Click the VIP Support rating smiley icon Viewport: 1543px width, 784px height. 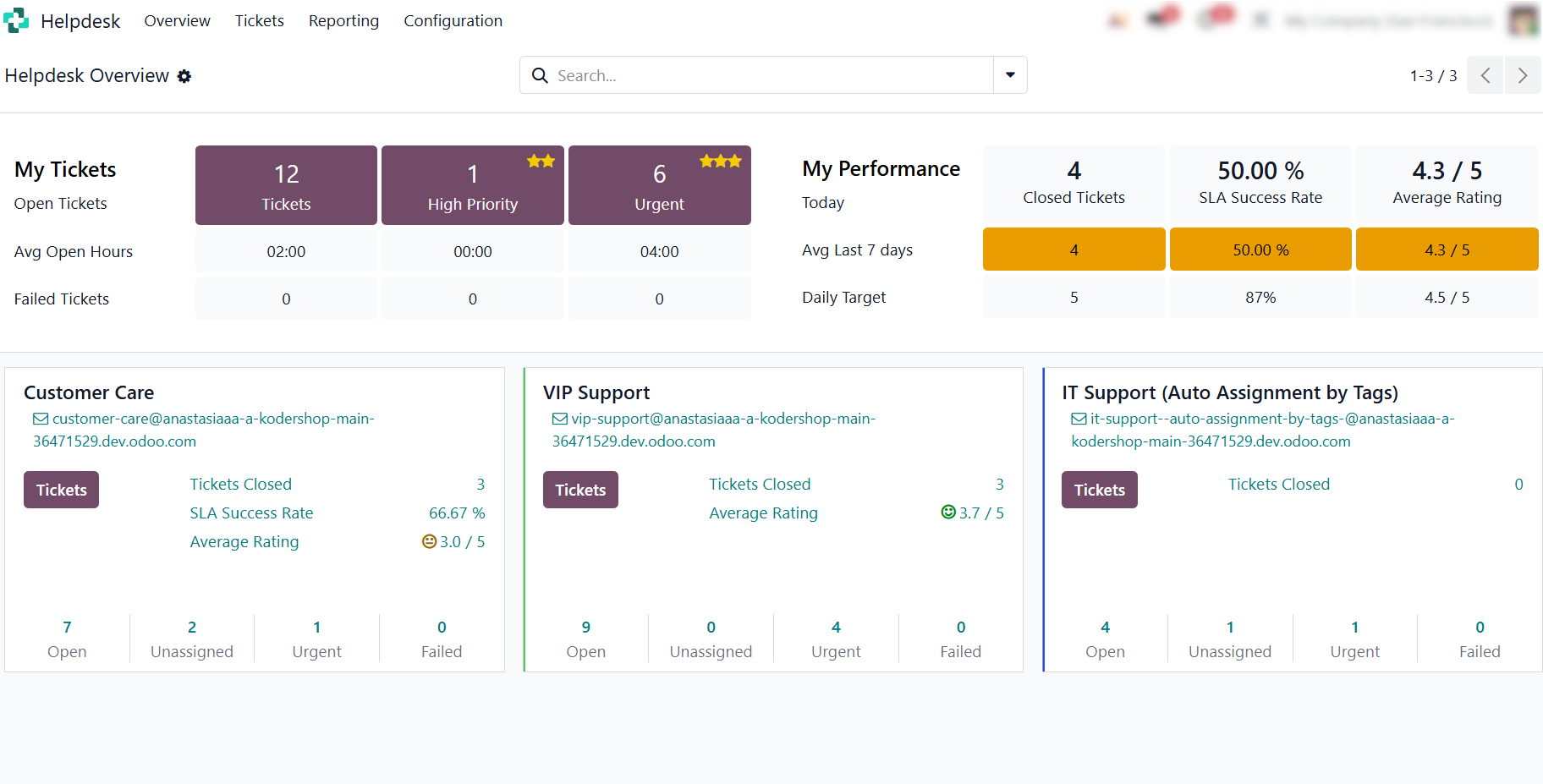point(948,512)
